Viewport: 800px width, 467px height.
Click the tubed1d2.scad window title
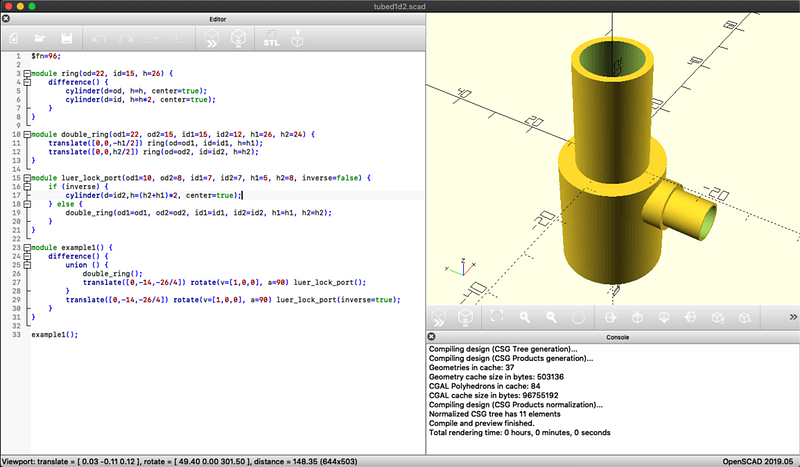coord(399,6)
